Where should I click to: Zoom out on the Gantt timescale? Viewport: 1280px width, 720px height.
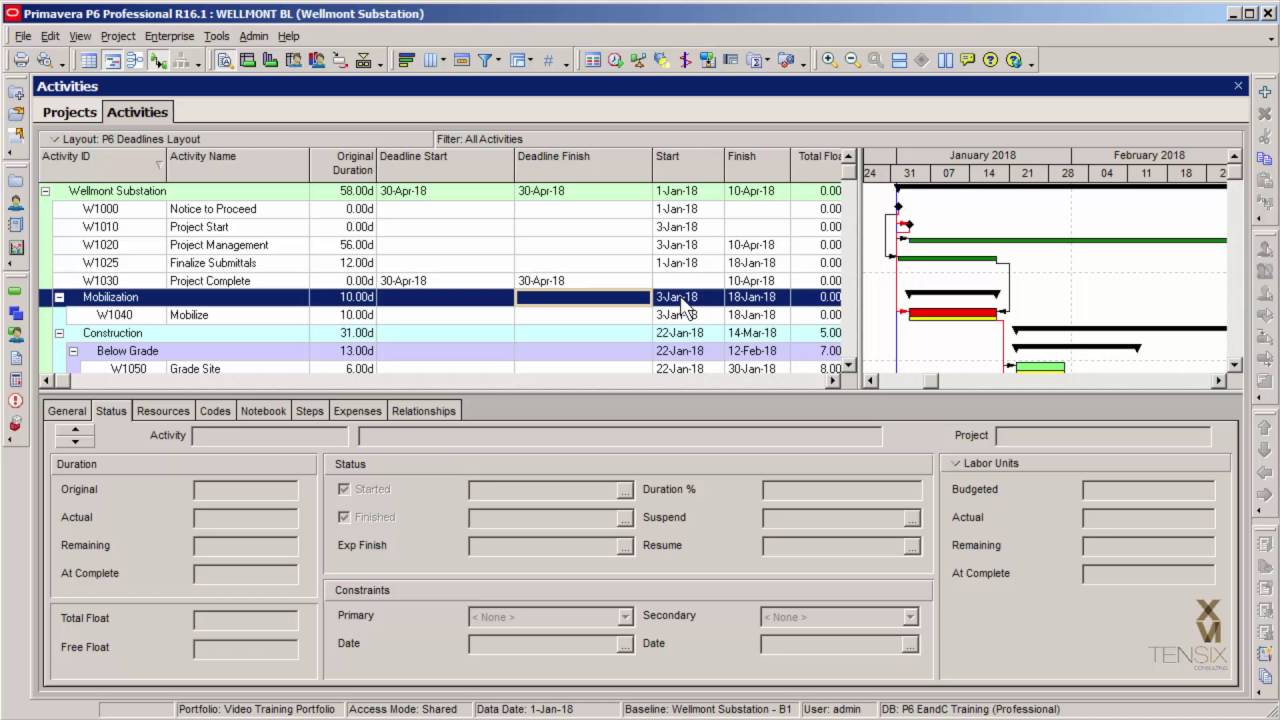[x=852, y=60]
